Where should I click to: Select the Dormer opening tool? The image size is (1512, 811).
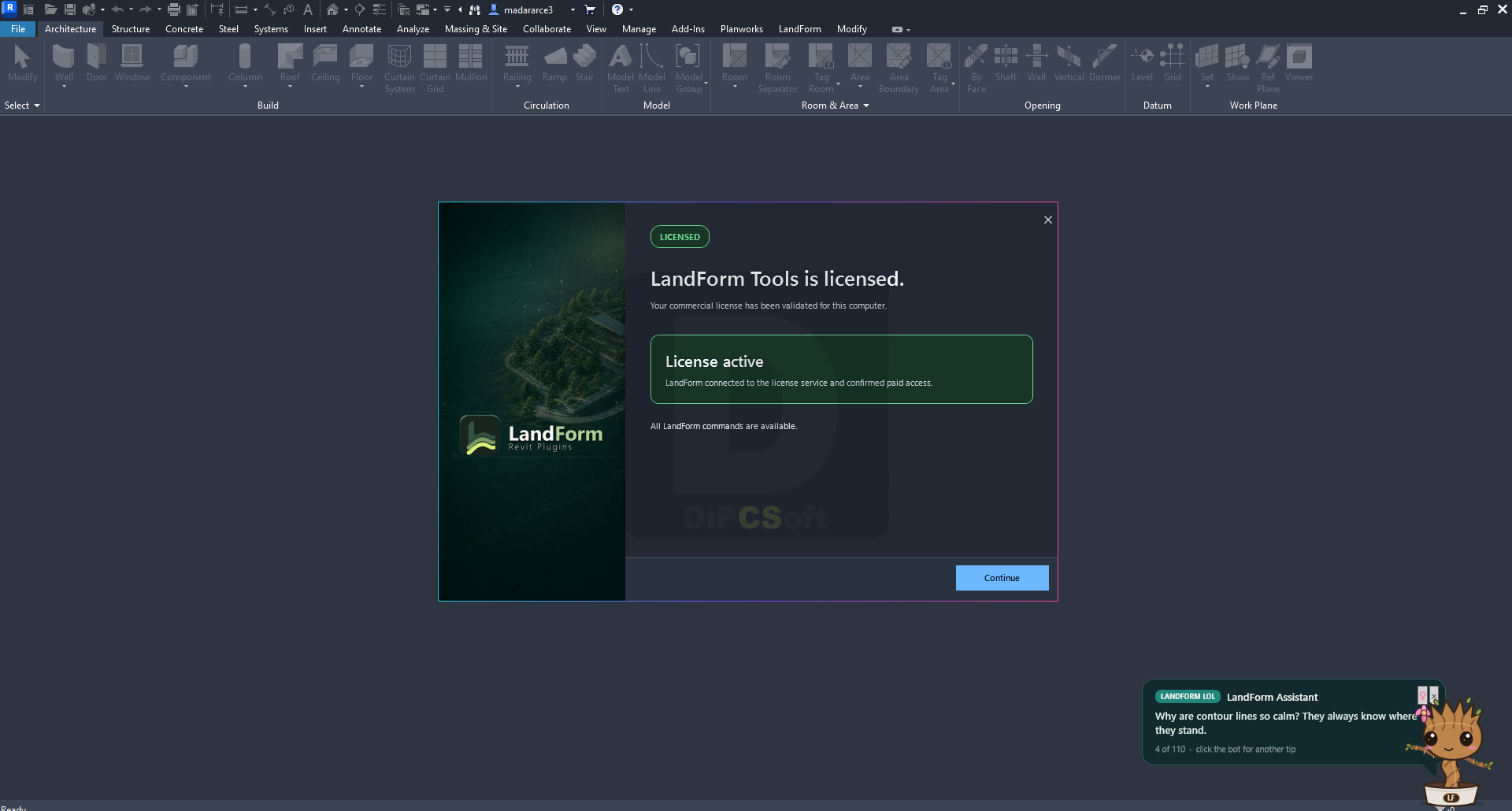click(1104, 62)
